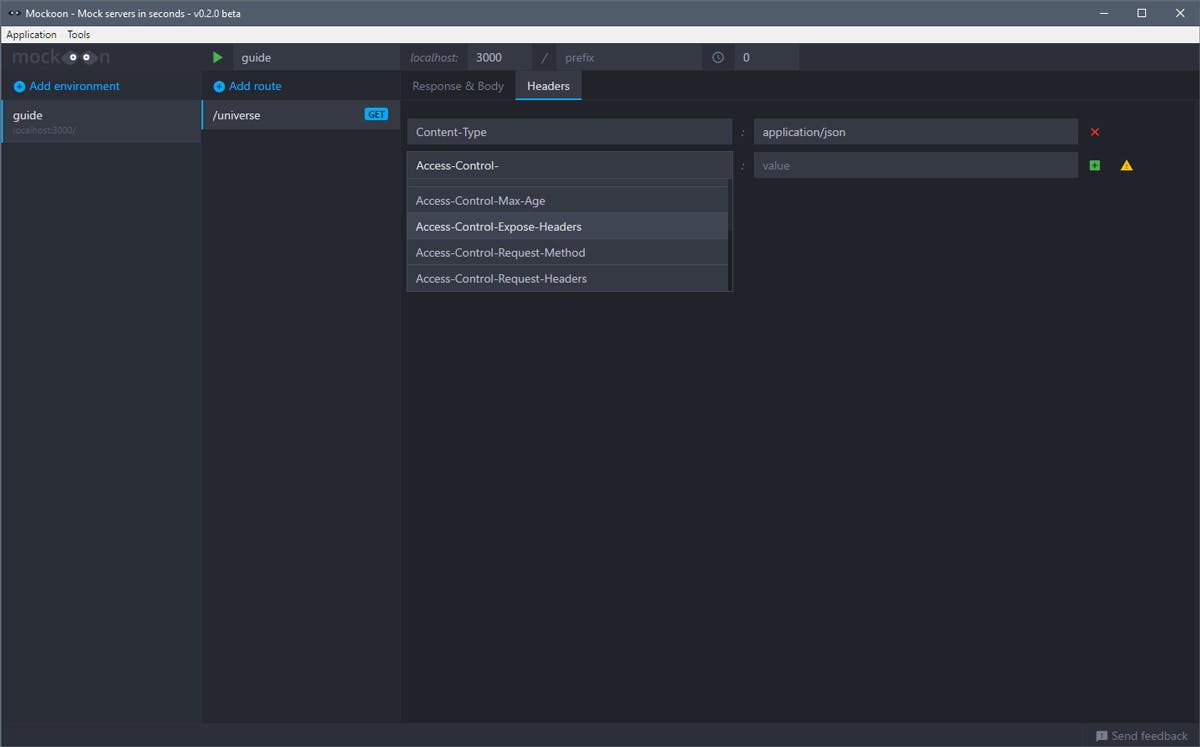
Task: Click the Send feedback chat icon
Action: tap(1102, 736)
